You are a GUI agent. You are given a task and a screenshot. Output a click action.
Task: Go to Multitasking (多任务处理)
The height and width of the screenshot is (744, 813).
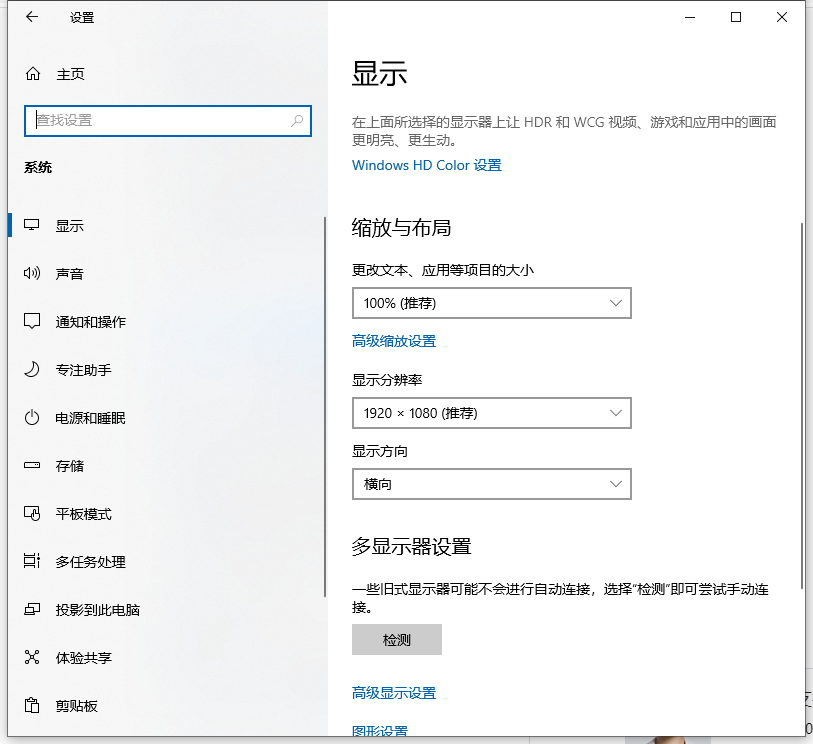90,562
